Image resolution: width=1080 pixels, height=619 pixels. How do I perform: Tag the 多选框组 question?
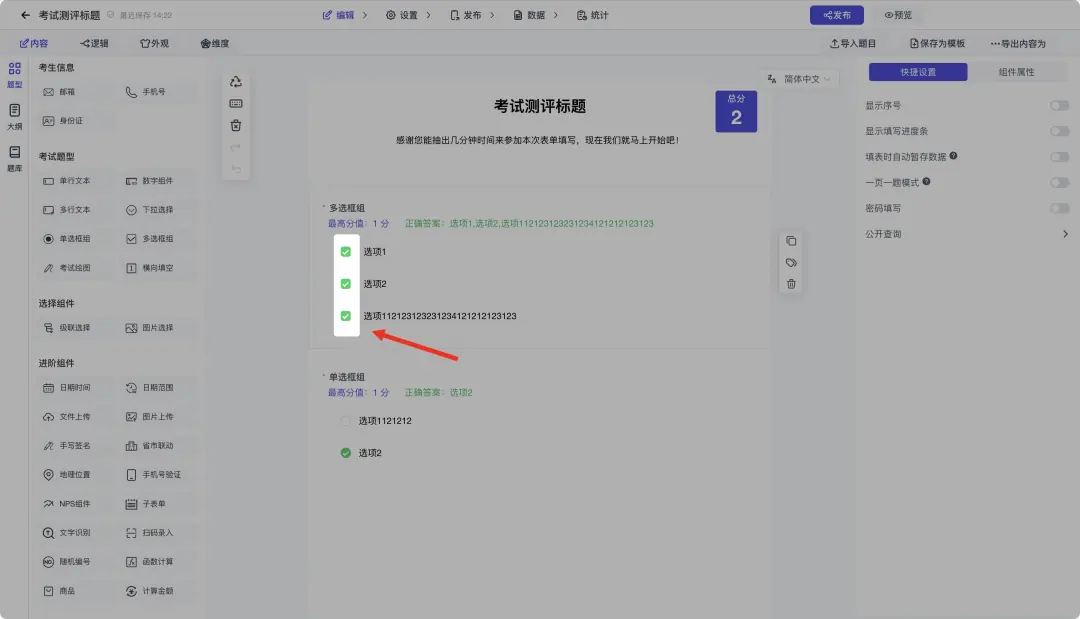pyautogui.click(x=791, y=262)
